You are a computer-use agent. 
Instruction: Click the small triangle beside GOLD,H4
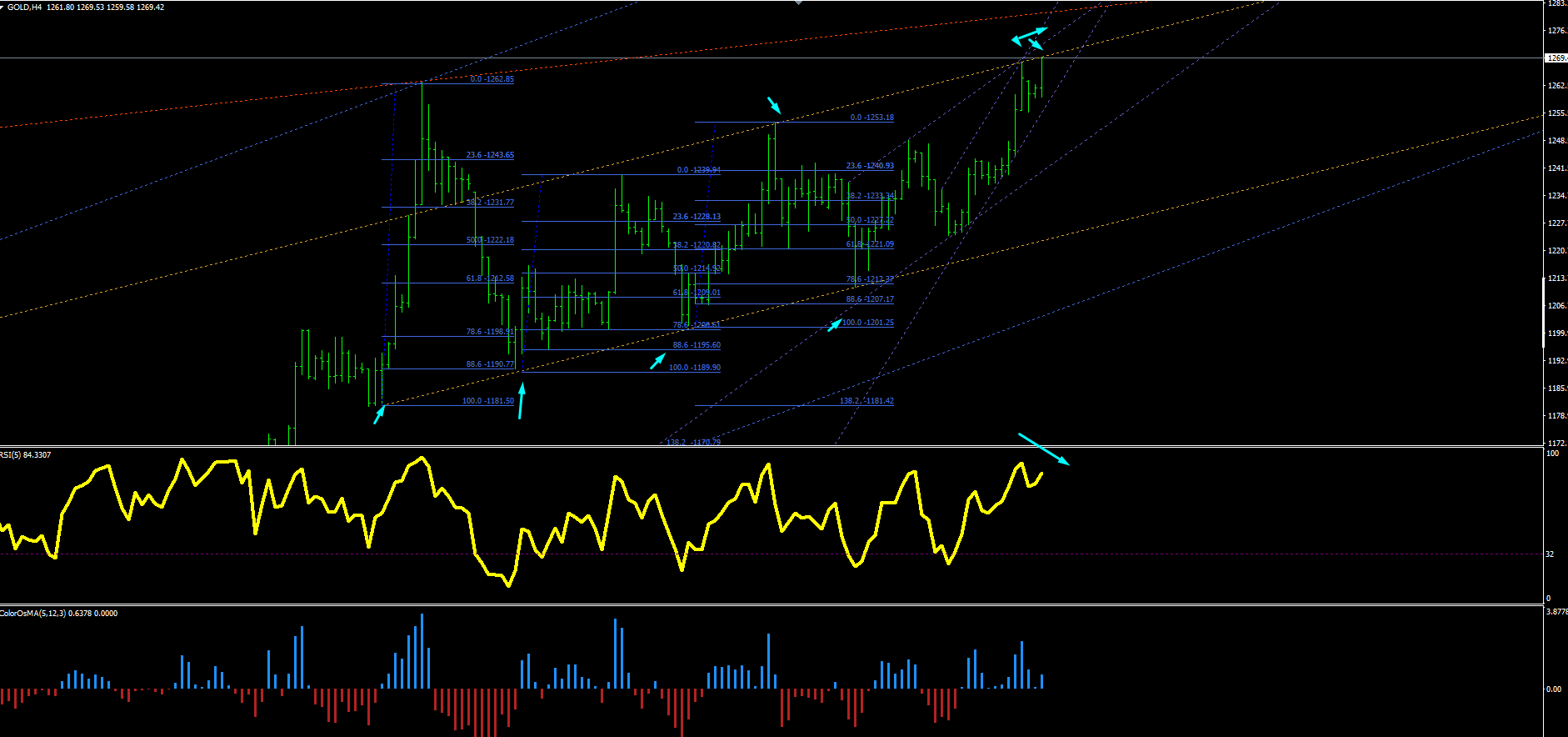point(2,7)
